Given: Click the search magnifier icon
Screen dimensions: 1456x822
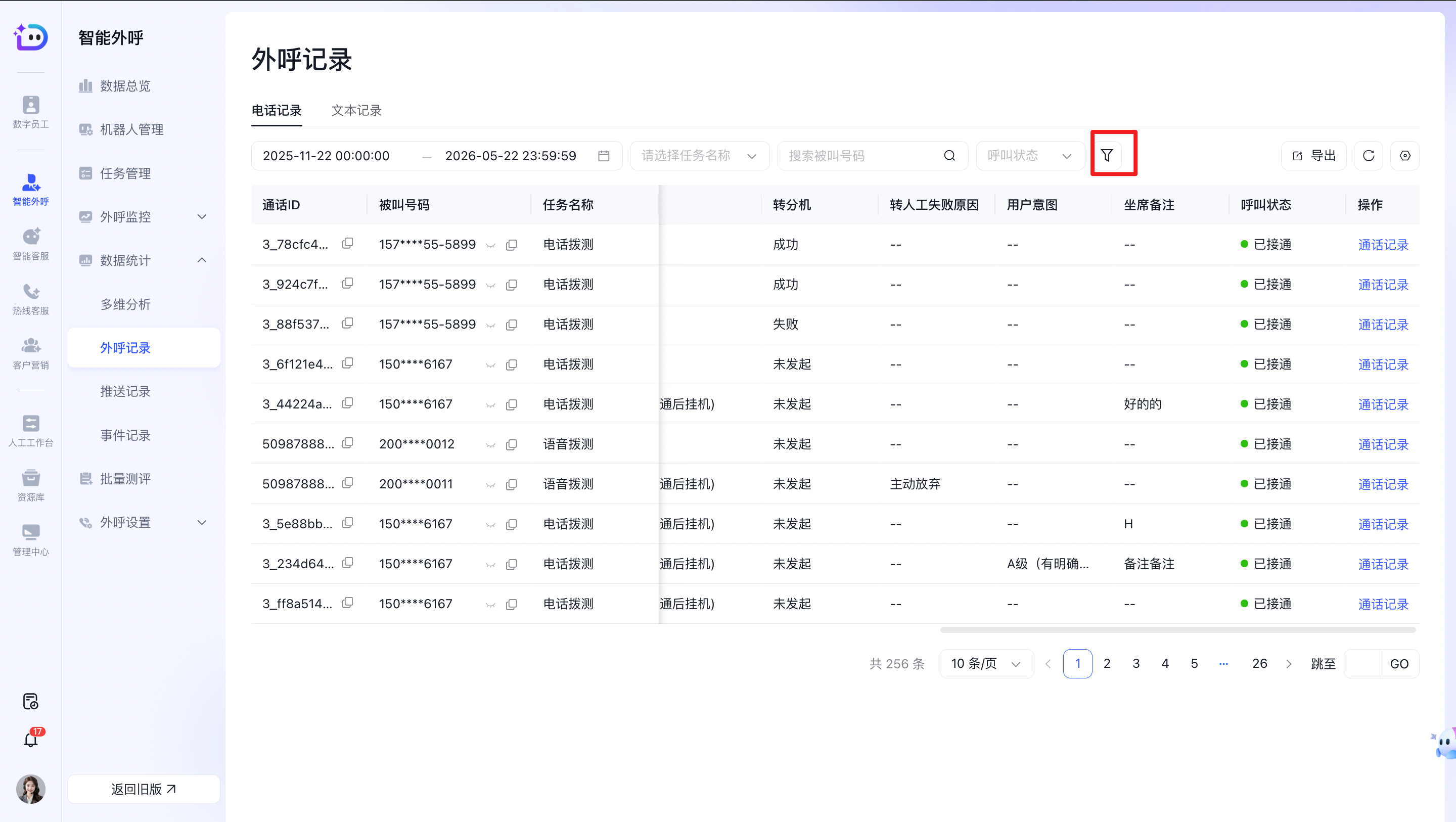Looking at the screenshot, I should tap(949, 156).
